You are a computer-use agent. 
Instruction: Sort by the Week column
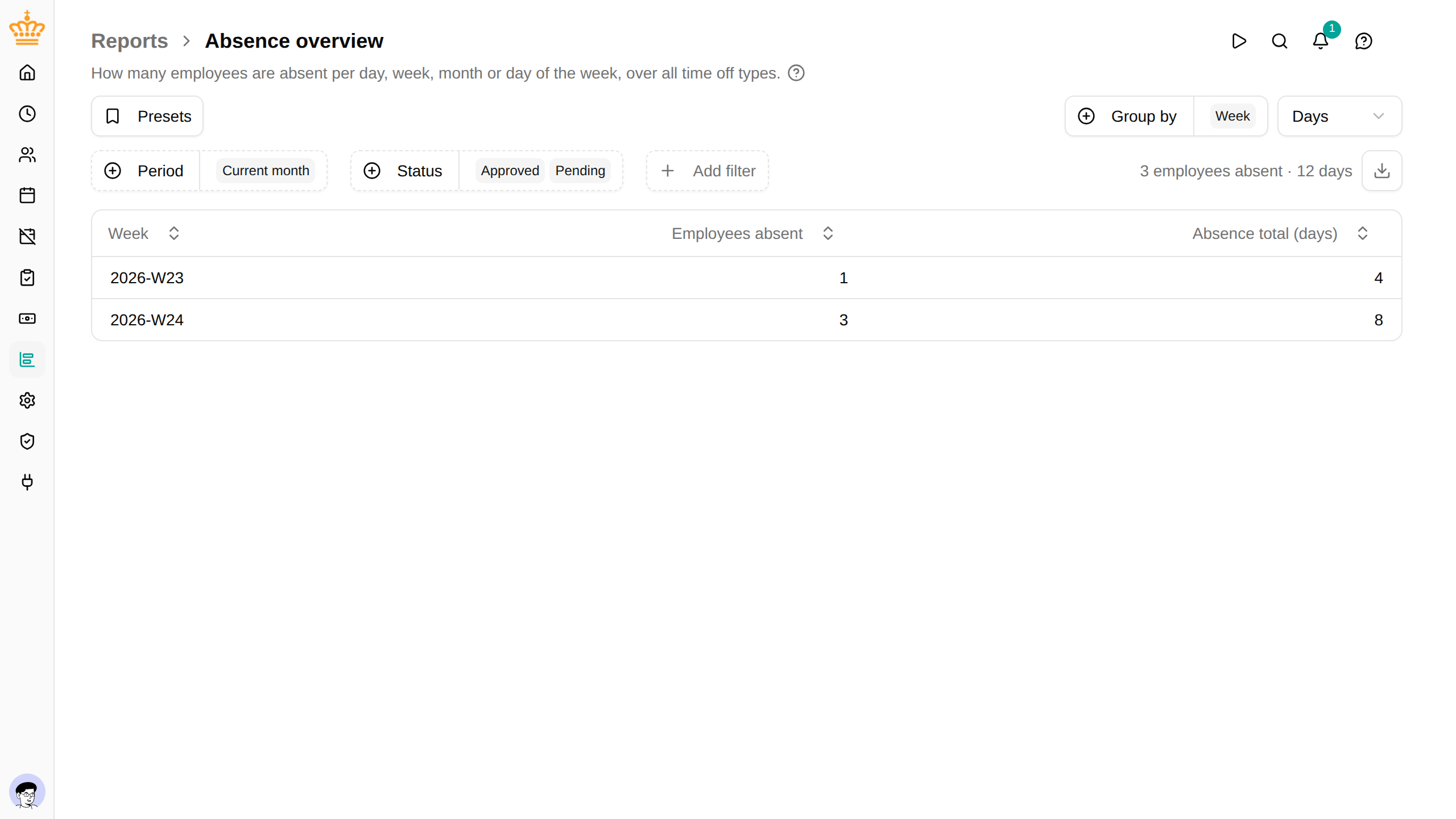(x=143, y=233)
